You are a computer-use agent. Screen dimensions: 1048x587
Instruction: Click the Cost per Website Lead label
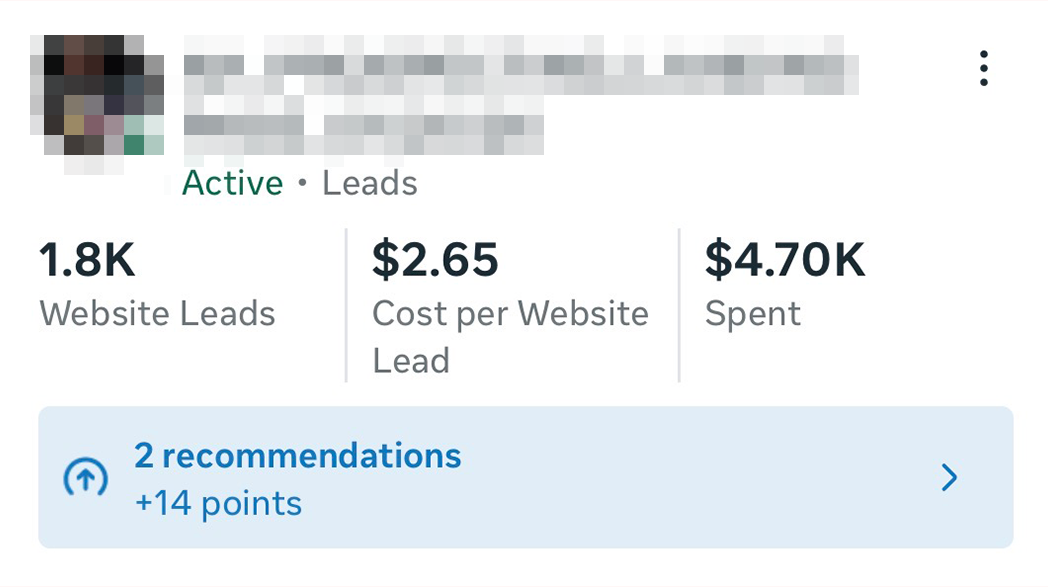coord(510,336)
